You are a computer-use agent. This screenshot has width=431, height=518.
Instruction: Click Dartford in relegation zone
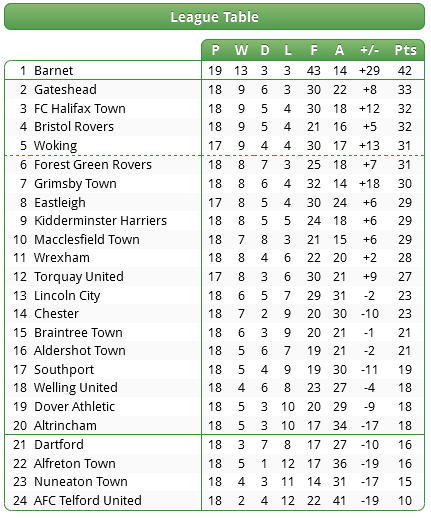(x=59, y=445)
